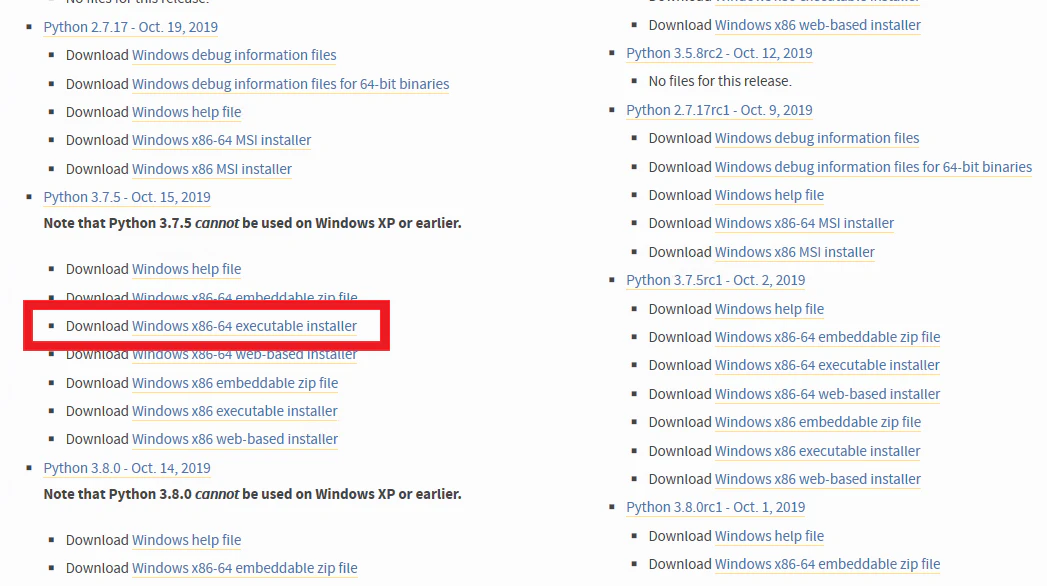Click Windows x86-64 MSI installer under Python 2.7.17
This screenshot has height=586, width=1047.
click(222, 139)
